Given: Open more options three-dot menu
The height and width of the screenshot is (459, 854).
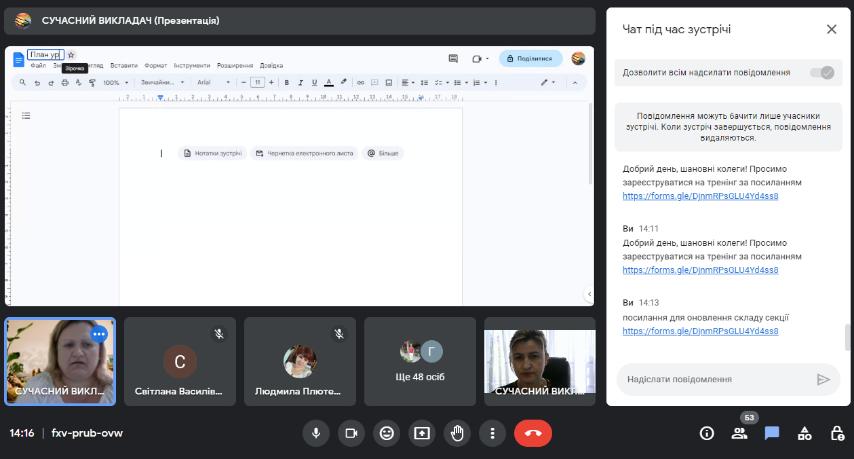Looking at the screenshot, I should pyautogui.click(x=492, y=433).
